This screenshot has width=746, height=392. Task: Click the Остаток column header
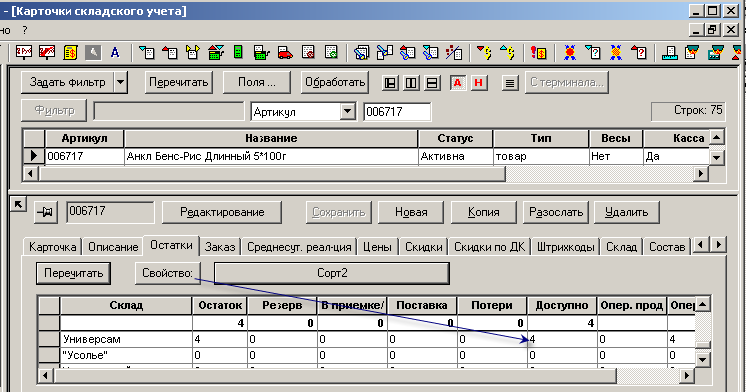click(220, 305)
